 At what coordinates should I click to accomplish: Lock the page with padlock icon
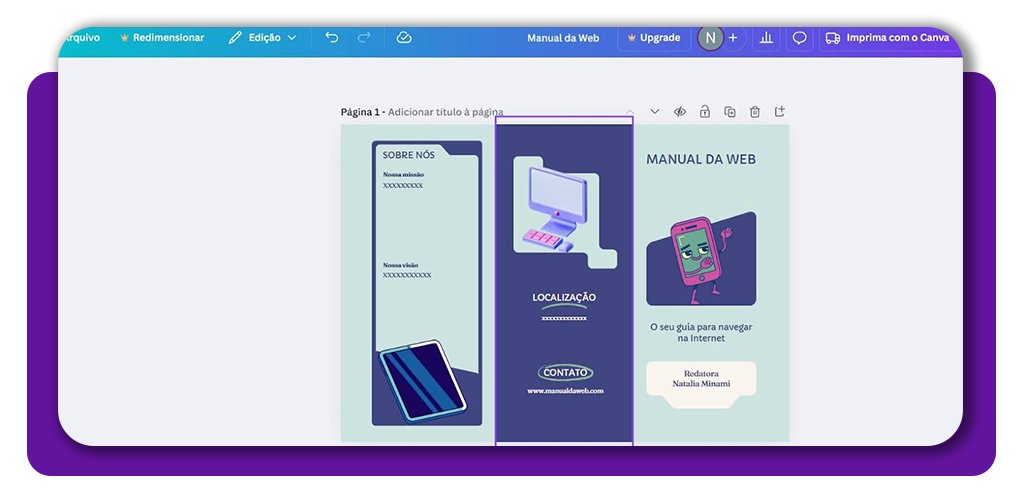[x=705, y=112]
